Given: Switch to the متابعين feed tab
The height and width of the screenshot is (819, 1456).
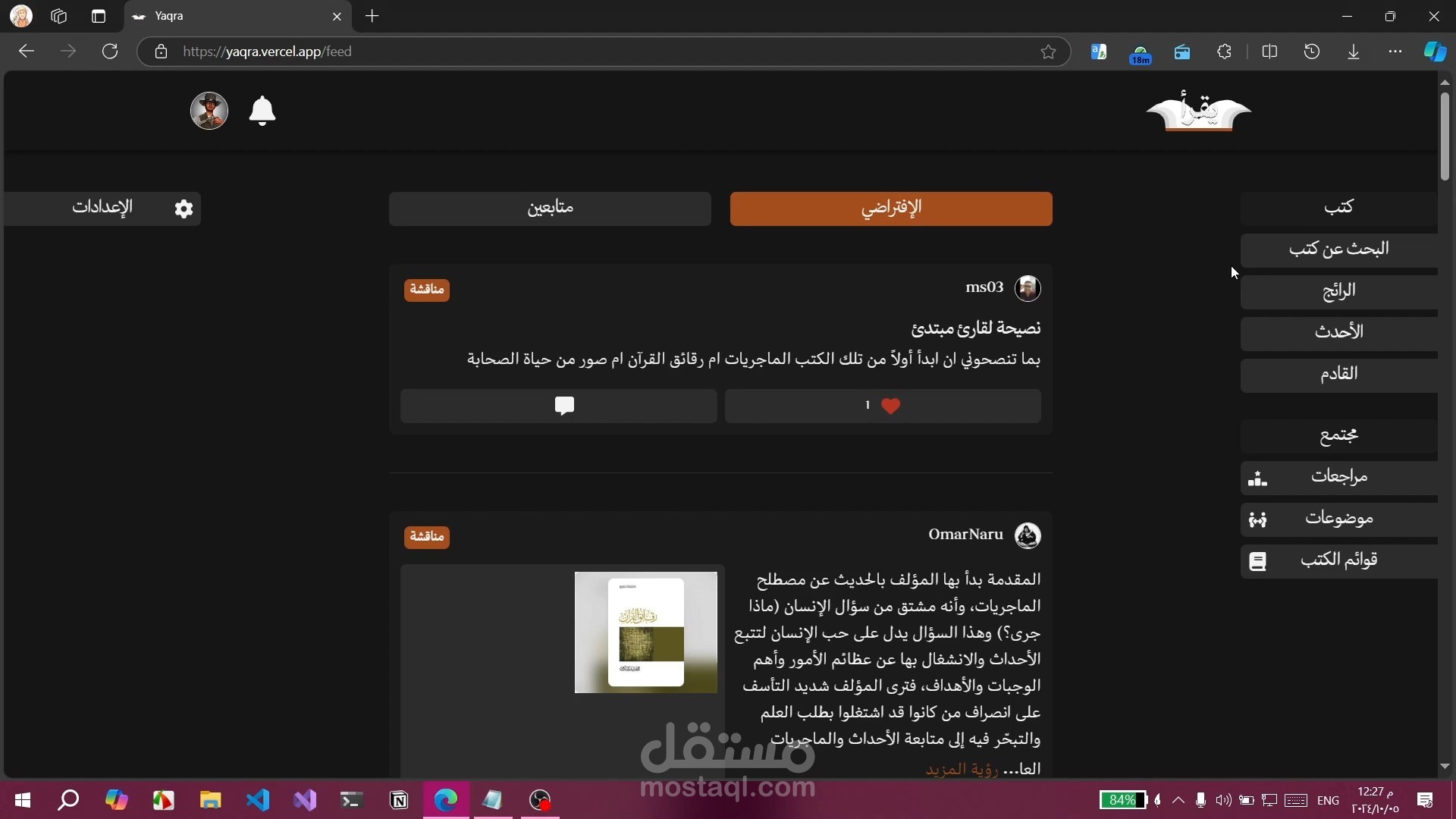Looking at the screenshot, I should point(550,209).
